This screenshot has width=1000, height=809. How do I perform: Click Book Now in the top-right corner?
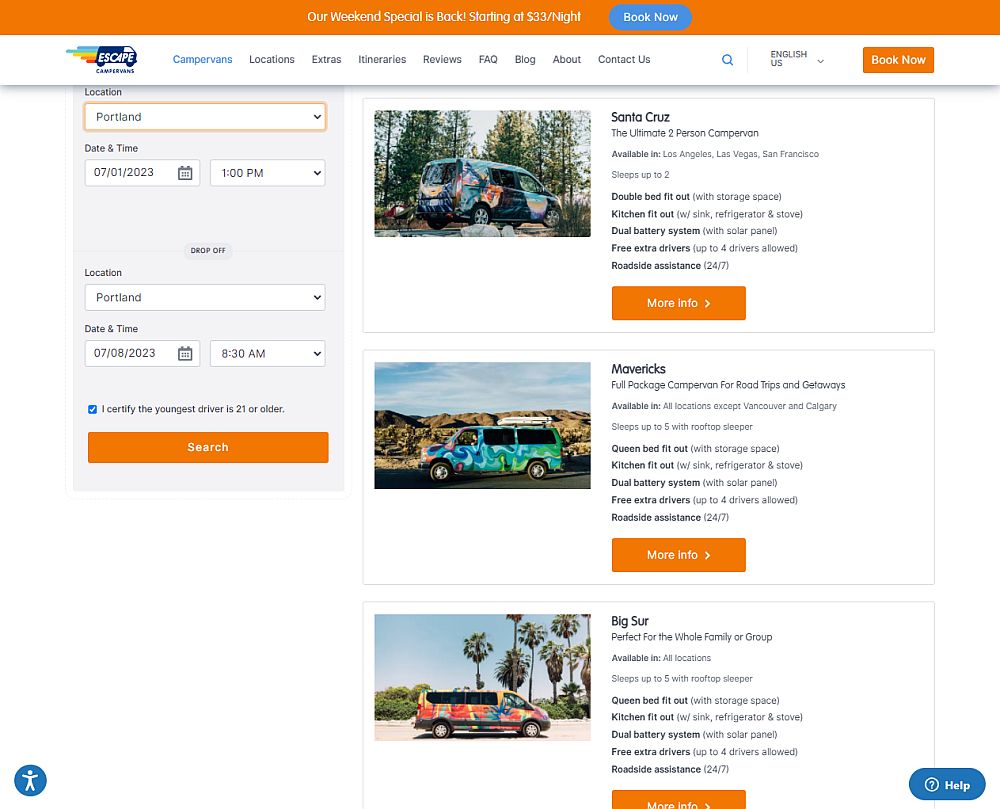pos(897,60)
